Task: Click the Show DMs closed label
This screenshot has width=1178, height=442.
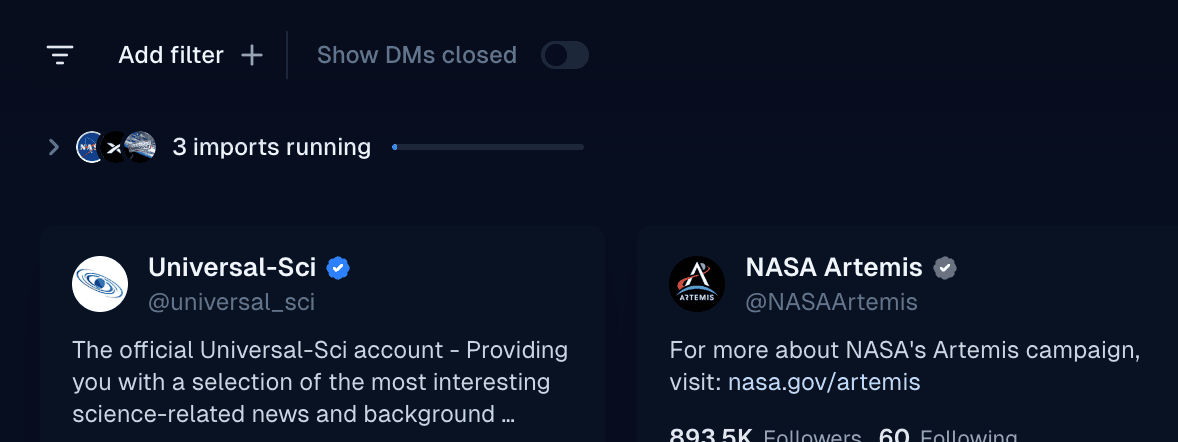Action: pos(416,55)
